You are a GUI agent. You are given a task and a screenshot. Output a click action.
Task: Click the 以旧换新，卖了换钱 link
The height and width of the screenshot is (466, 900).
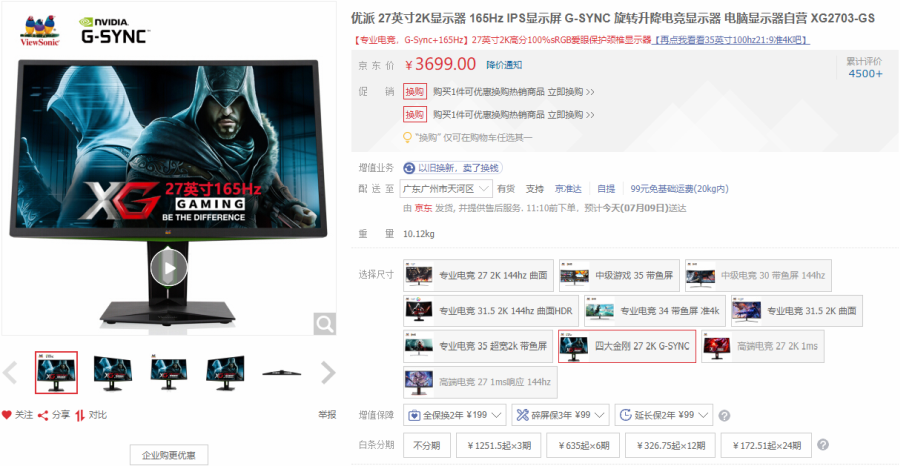coord(459,168)
